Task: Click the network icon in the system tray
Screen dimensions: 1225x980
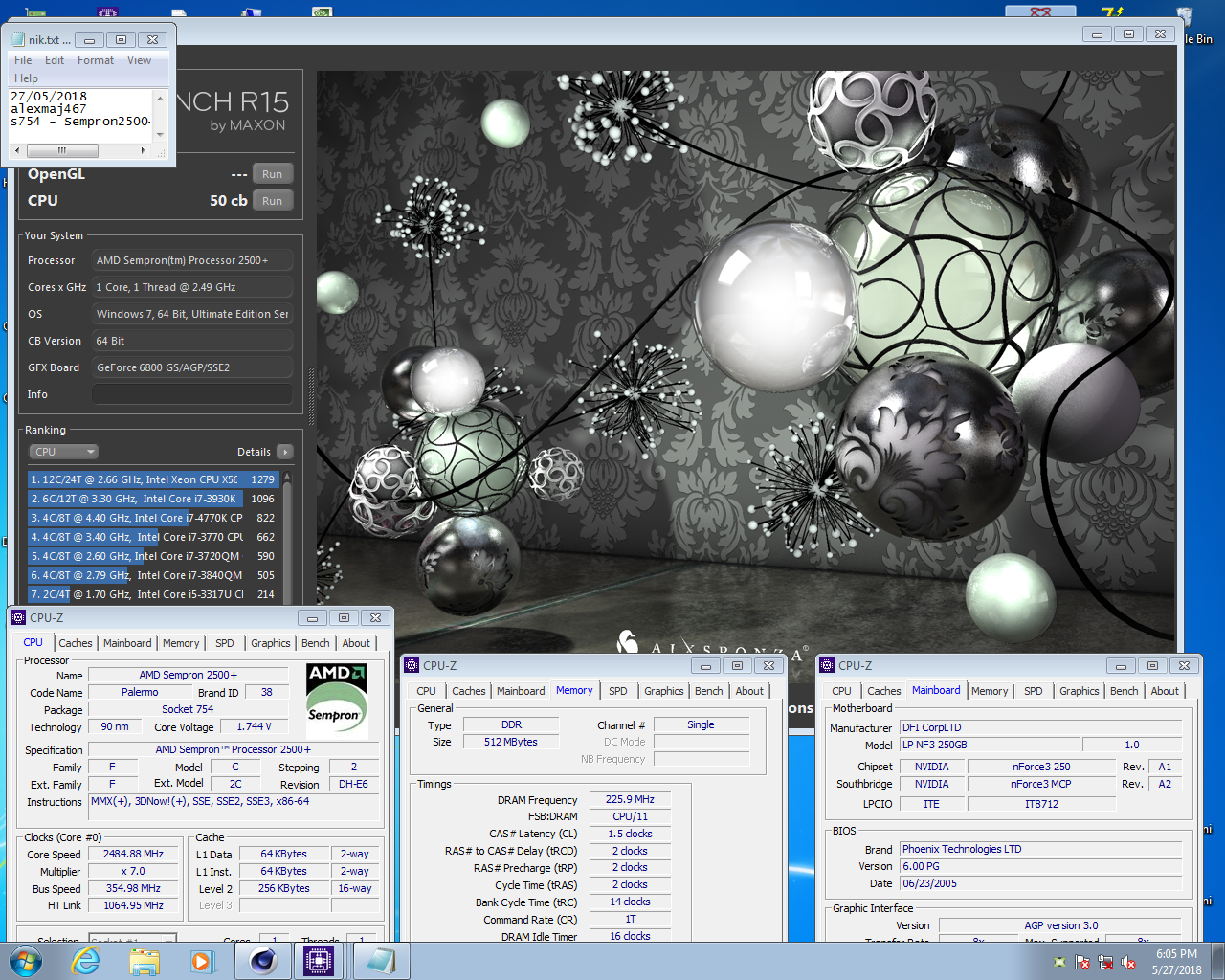Action: coord(1105,963)
